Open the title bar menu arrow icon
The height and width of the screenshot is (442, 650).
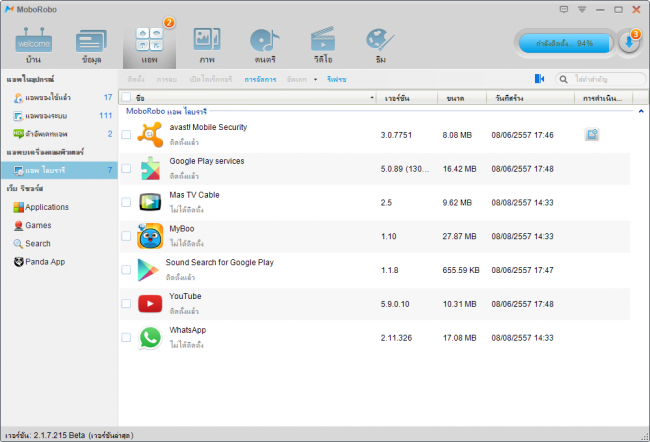[582, 9]
